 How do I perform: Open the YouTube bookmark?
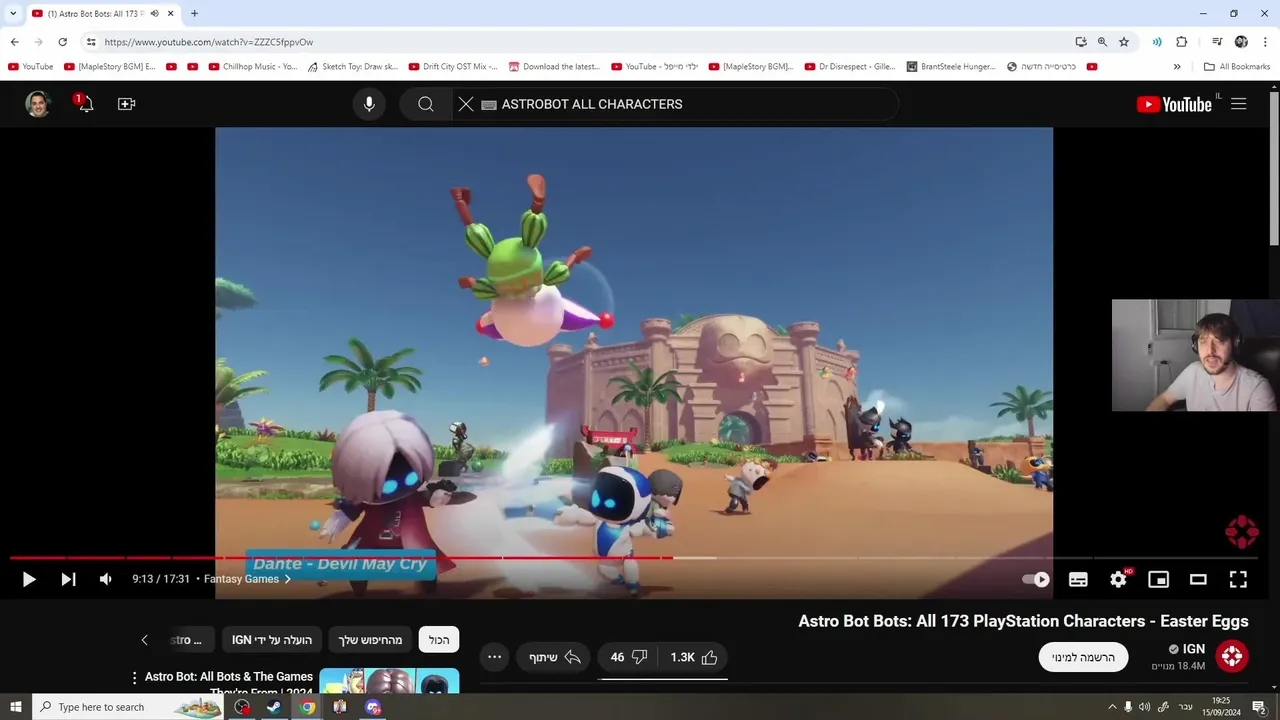[x=30, y=67]
